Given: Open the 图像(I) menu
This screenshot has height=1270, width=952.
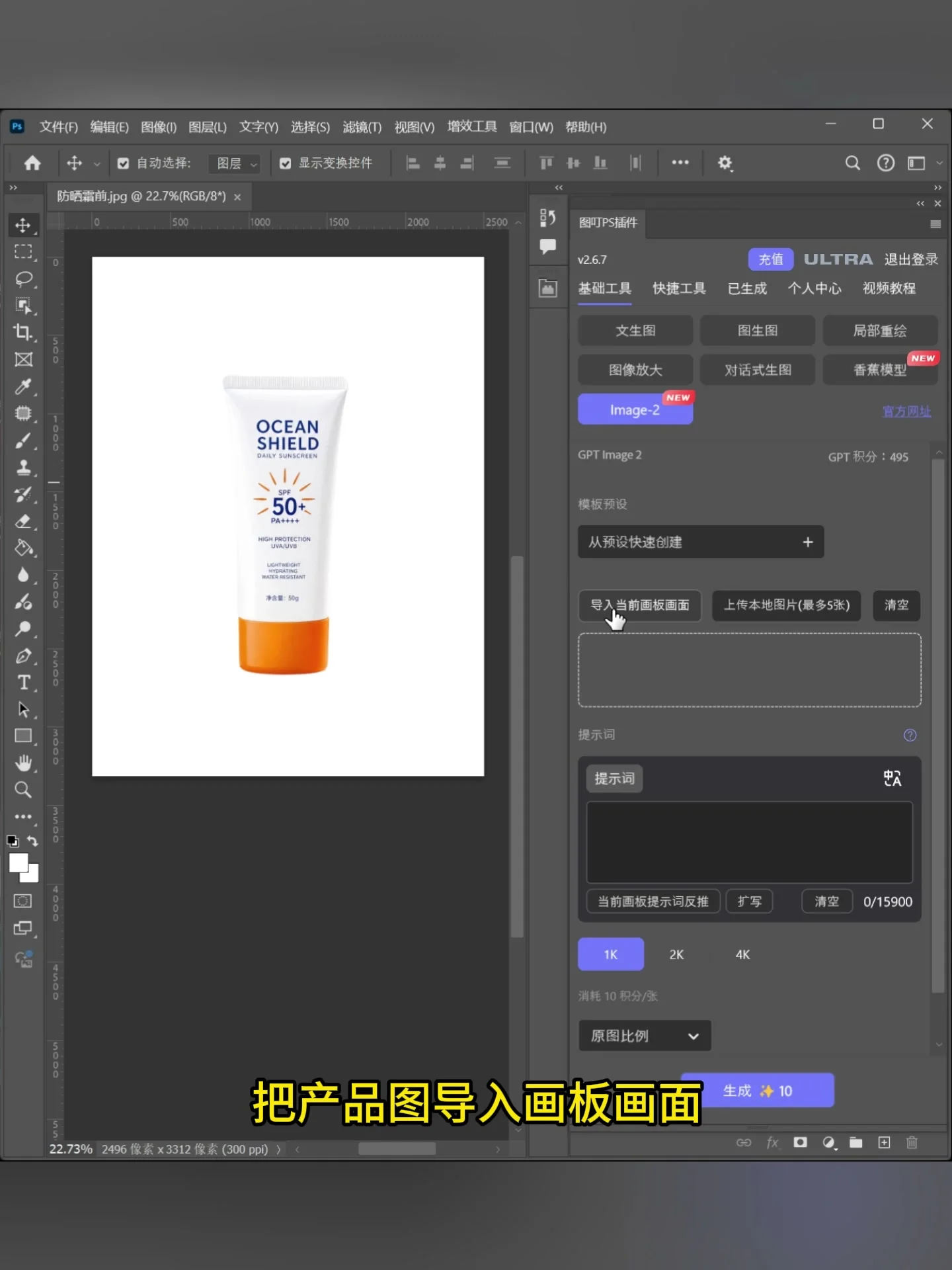Looking at the screenshot, I should click(x=159, y=126).
